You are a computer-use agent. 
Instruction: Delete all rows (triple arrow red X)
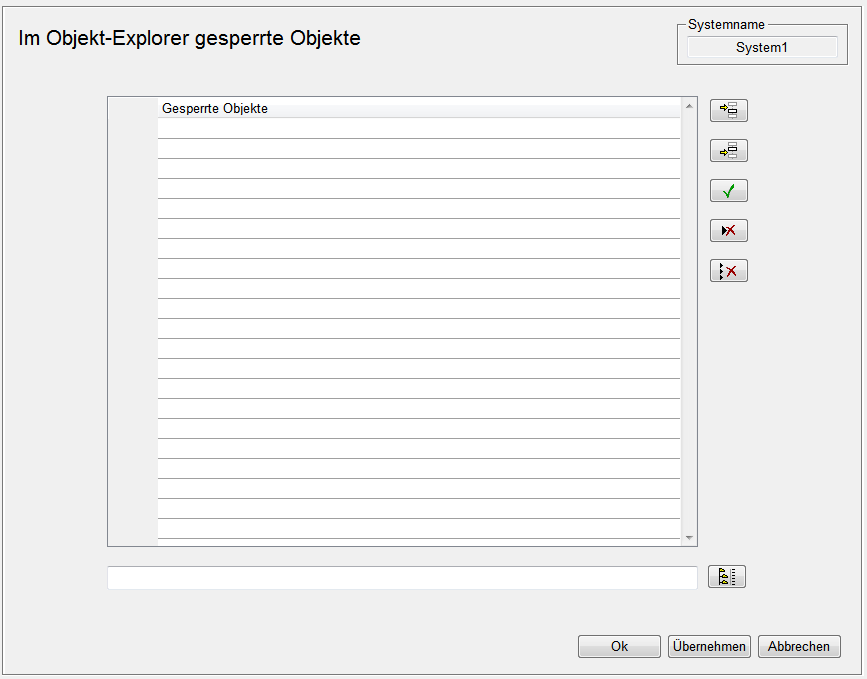(729, 271)
